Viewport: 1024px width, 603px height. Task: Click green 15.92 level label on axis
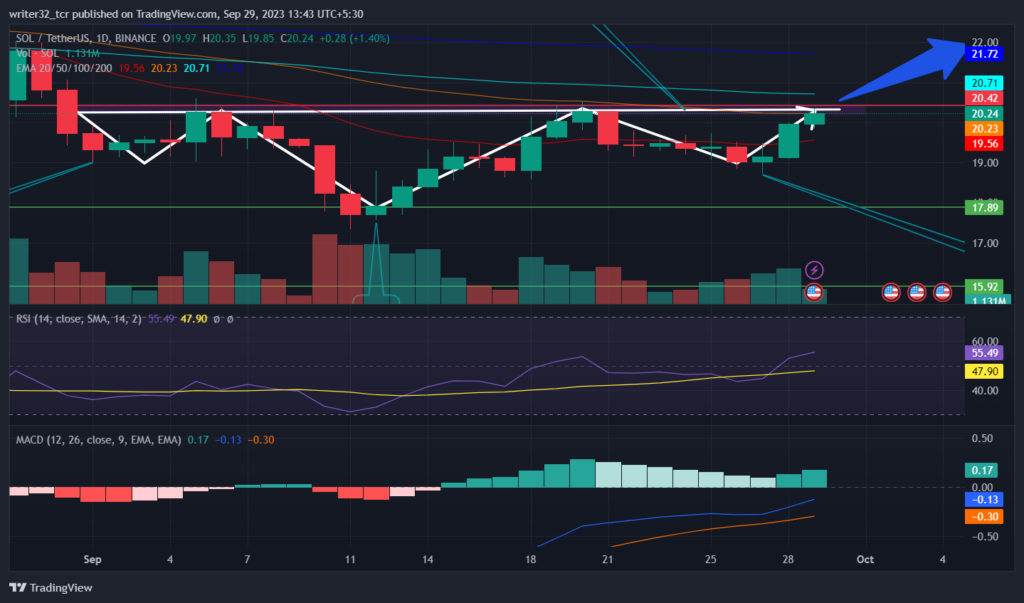click(x=984, y=287)
